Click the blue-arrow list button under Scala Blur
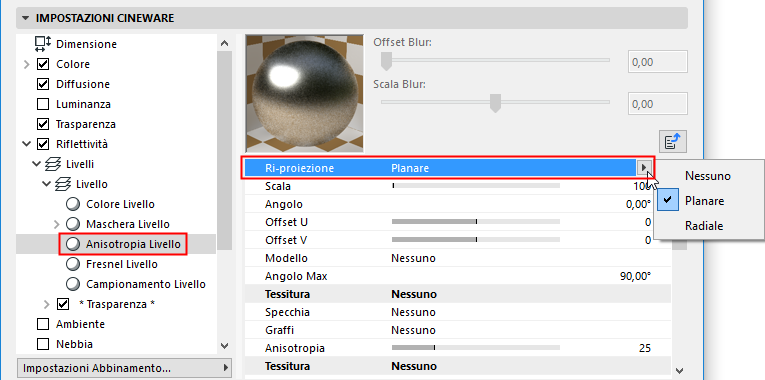 pos(673,142)
